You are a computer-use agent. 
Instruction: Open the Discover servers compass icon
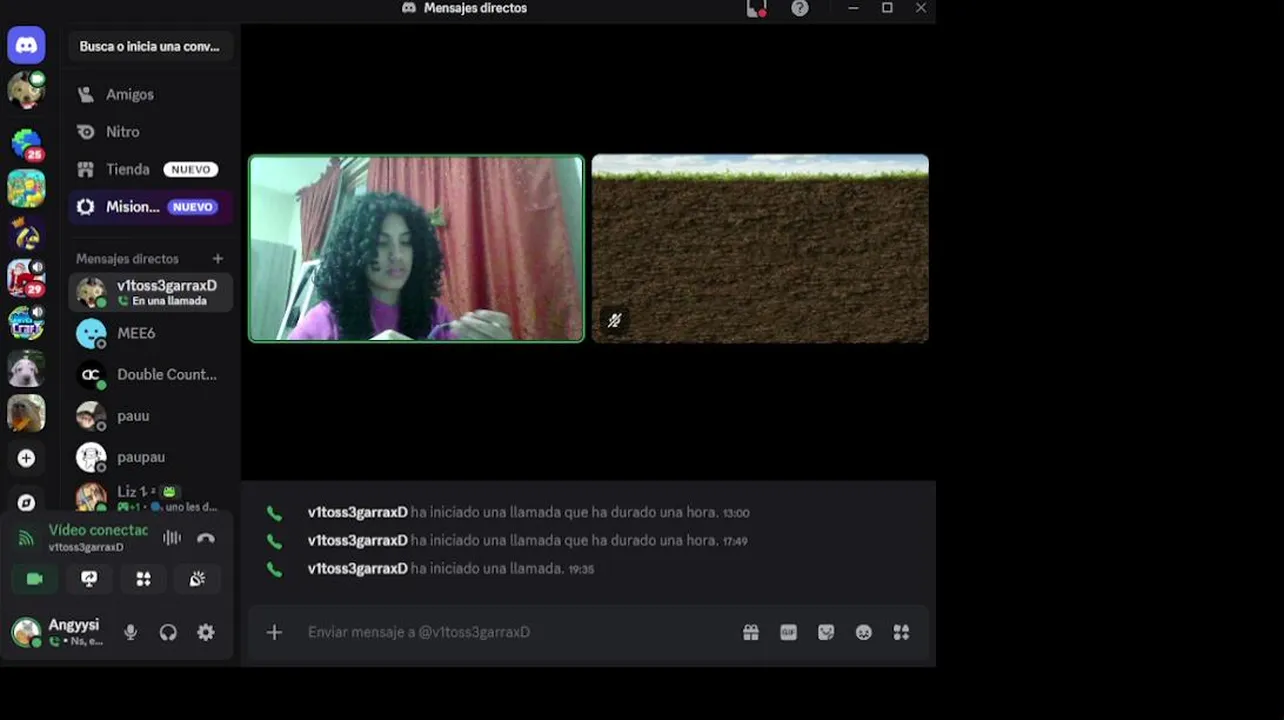[x=26, y=503]
